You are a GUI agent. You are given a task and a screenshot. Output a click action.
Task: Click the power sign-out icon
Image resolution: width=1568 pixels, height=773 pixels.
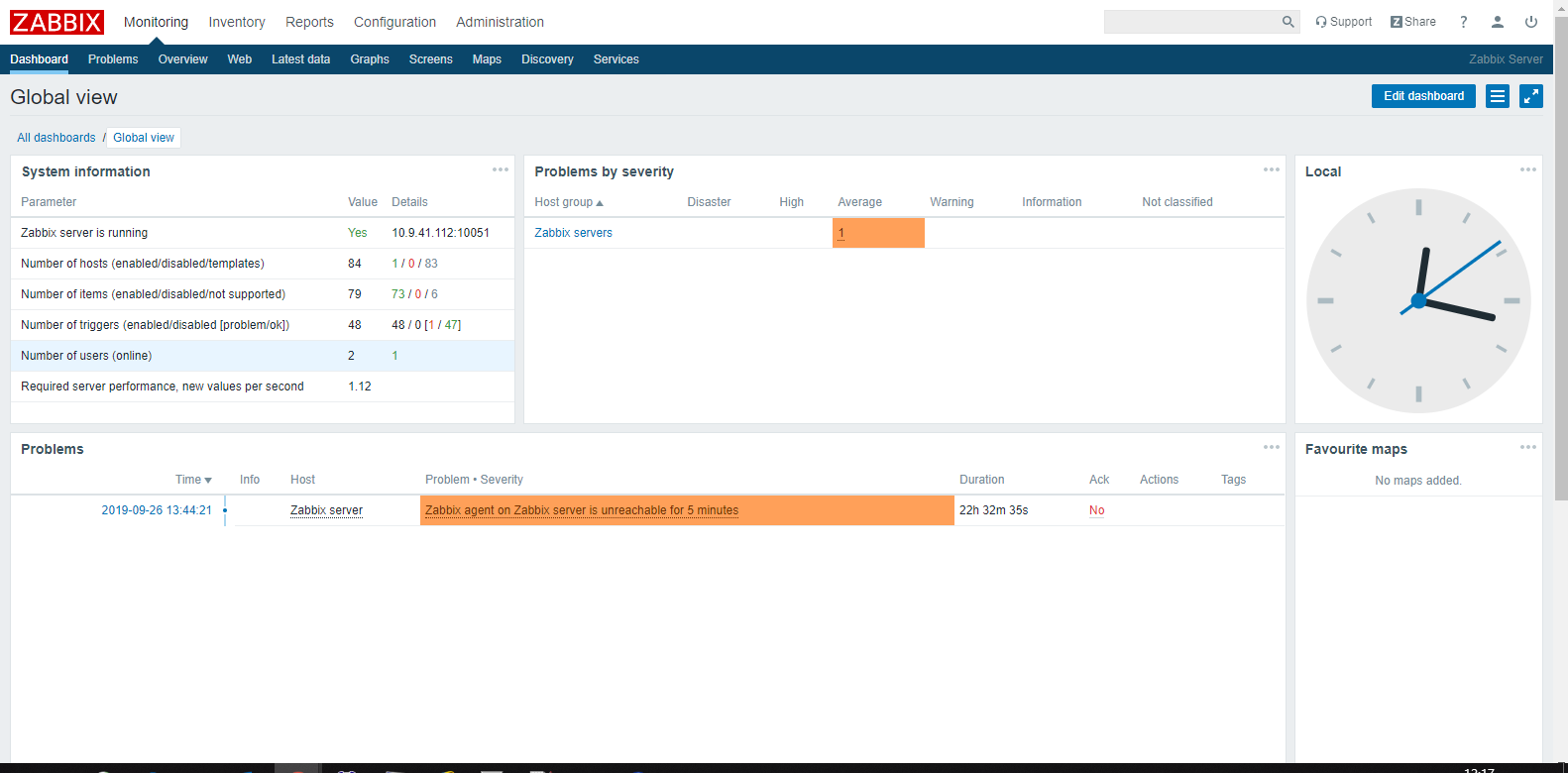point(1531,22)
